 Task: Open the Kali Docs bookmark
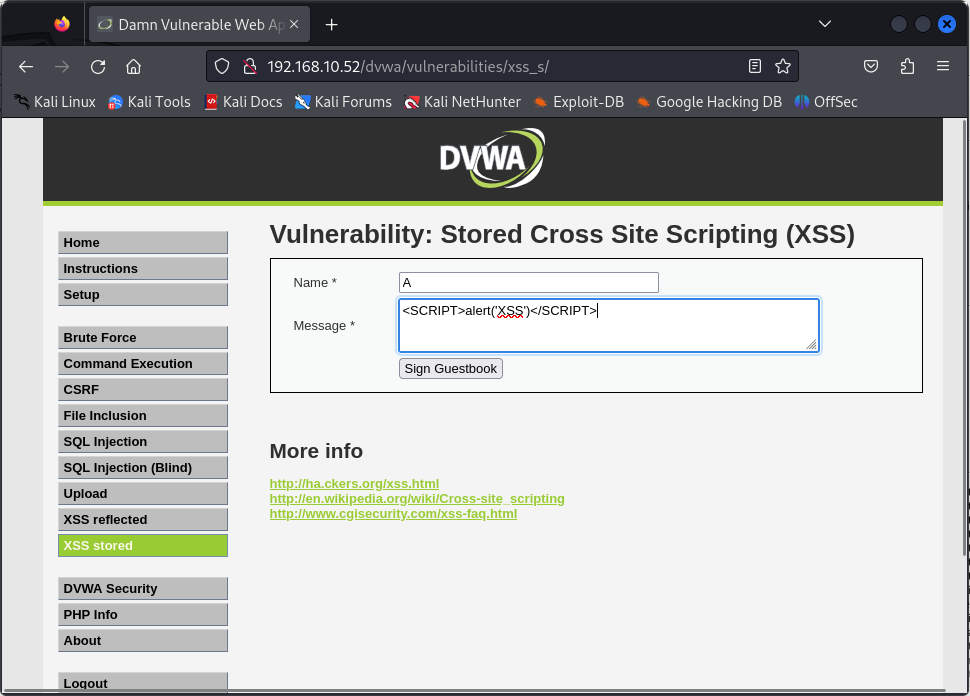tap(243, 102)
